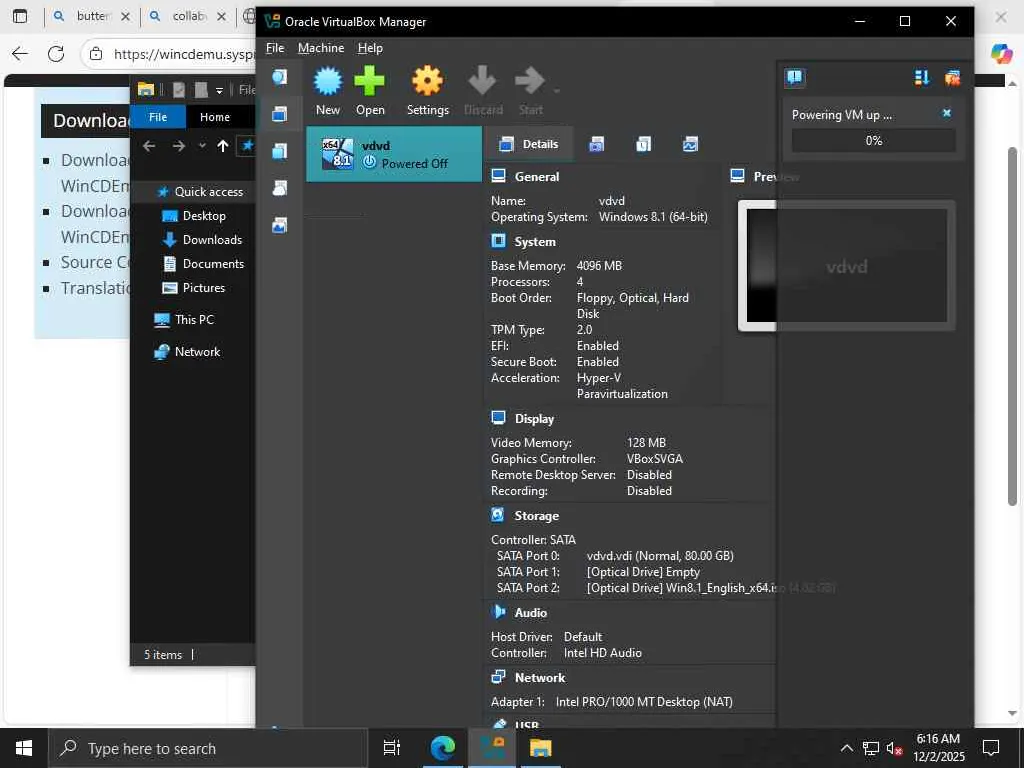Click the chart-like bottom icon in VirtualBox sidebar
Screen dimensions: 1024x768
pos(280,226)
